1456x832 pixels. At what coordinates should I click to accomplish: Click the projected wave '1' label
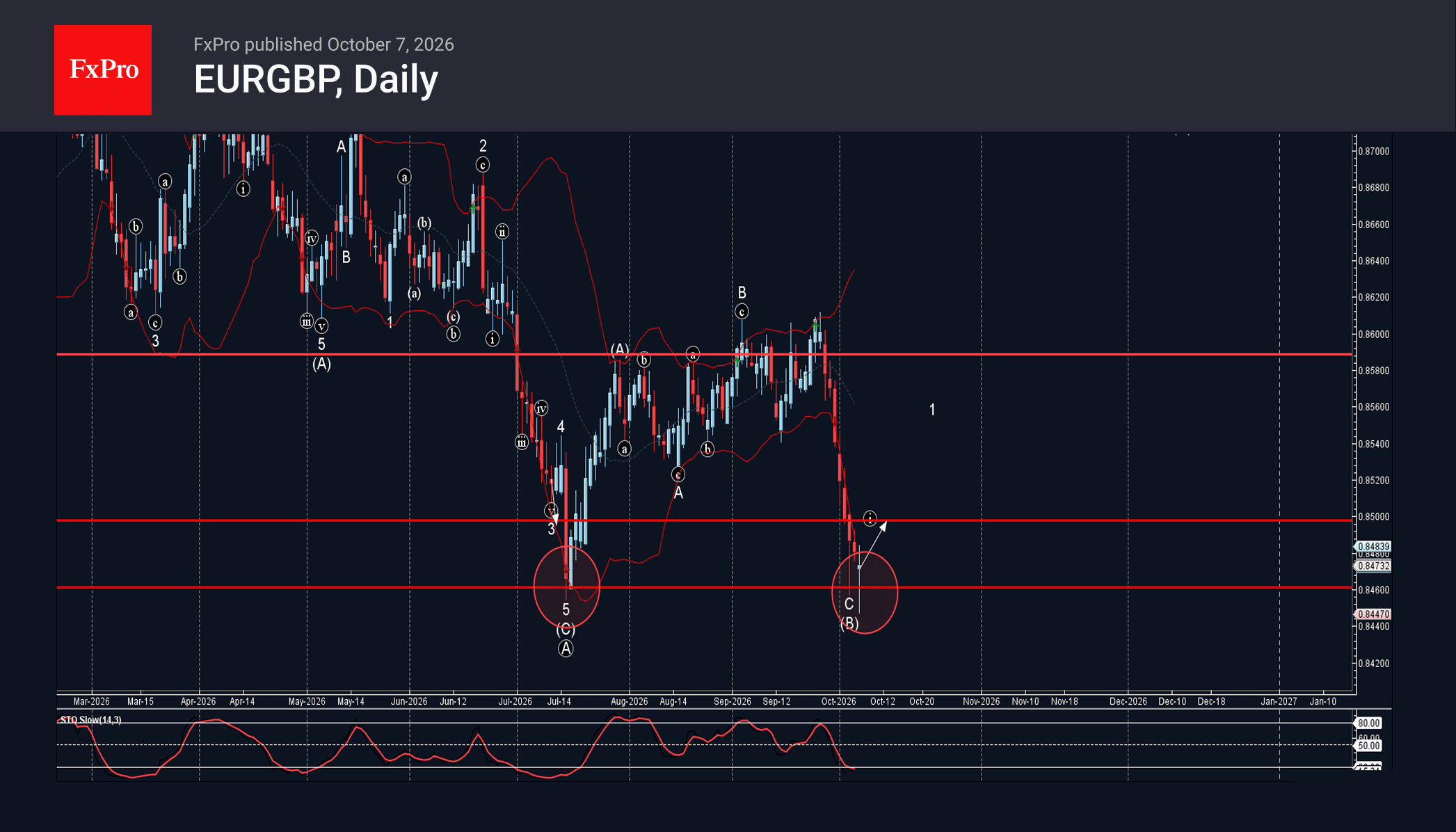(x=932, y=410)
